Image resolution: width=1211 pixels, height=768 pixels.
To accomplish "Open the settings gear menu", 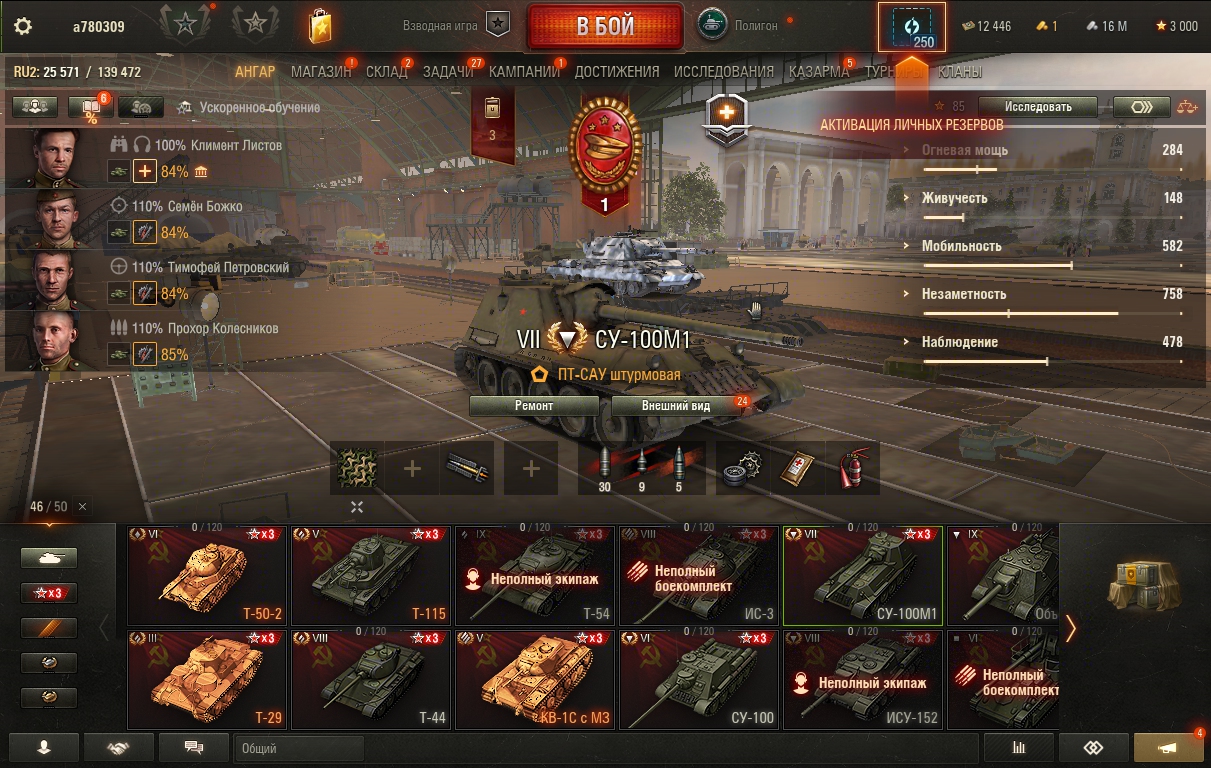I will [x=23, y=26].
